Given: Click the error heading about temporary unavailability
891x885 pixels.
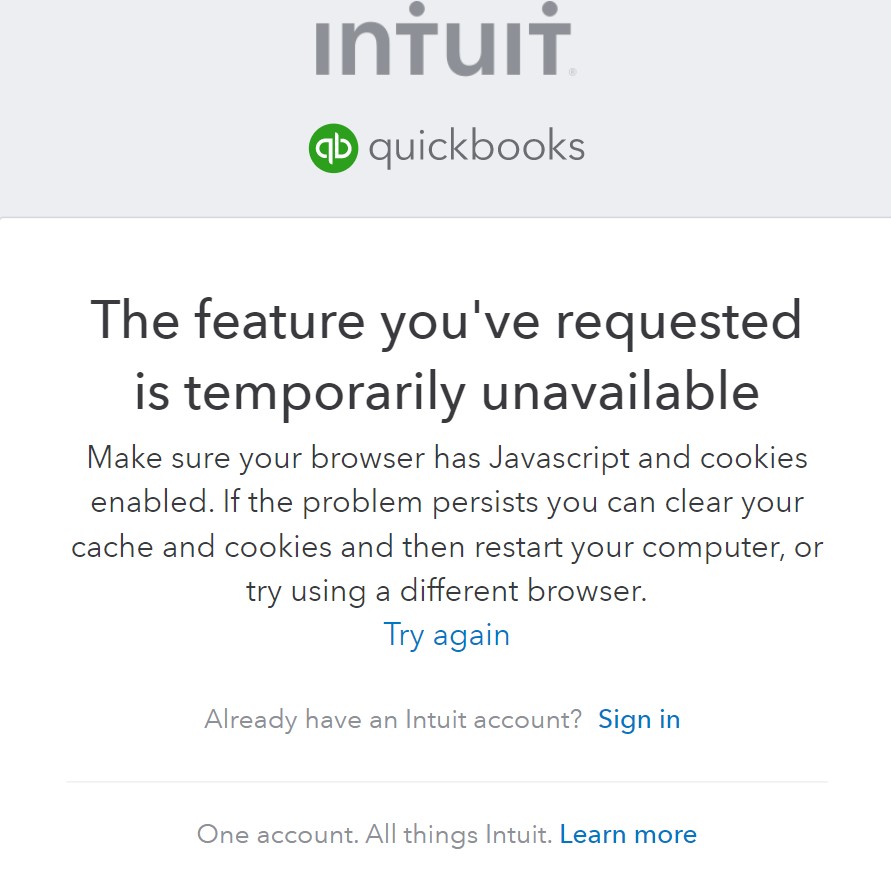Looking at the screenshot, I should [446, 353].
